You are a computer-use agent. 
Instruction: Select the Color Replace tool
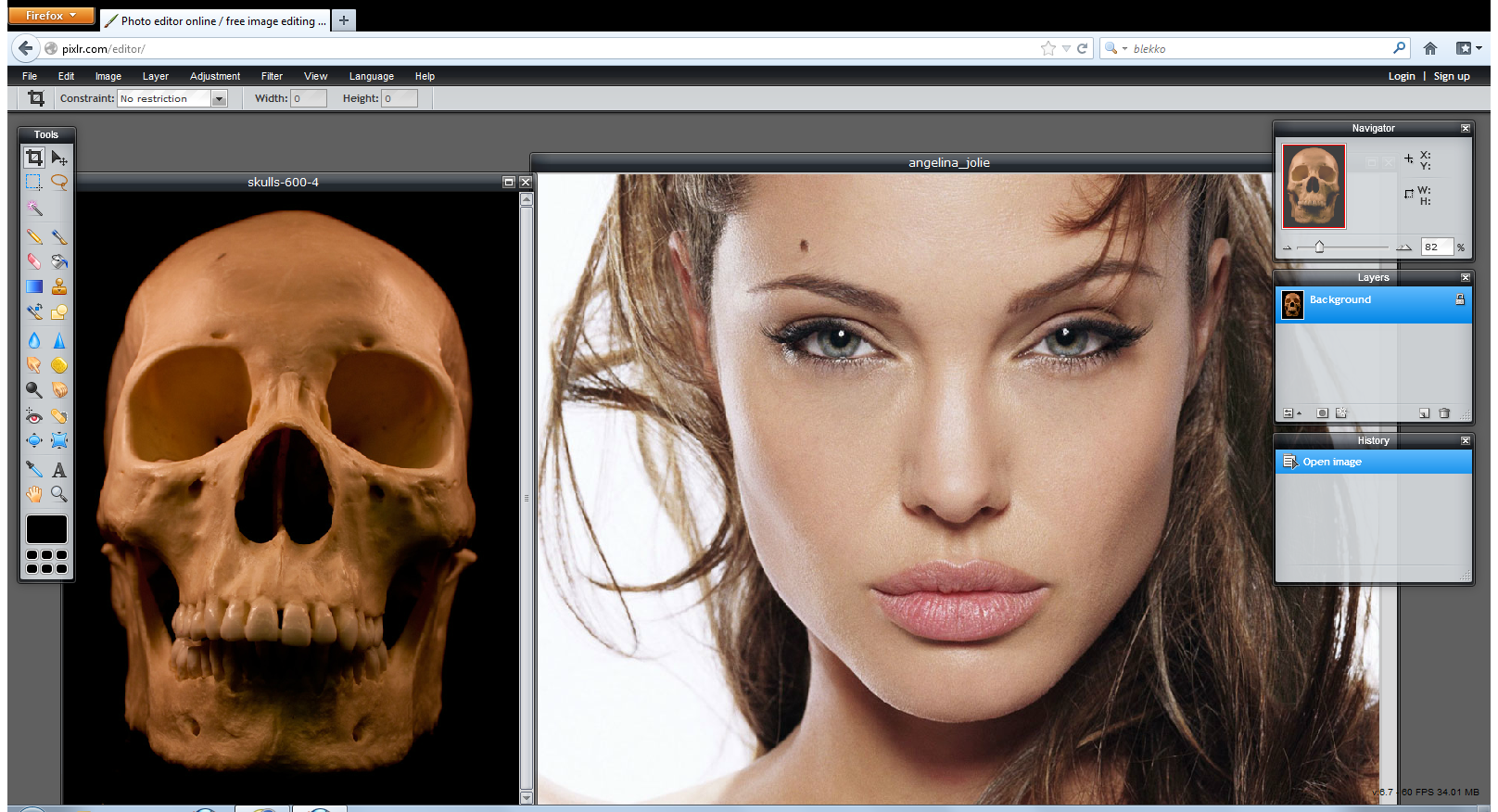pyautogui.click(x=34, y=311)
